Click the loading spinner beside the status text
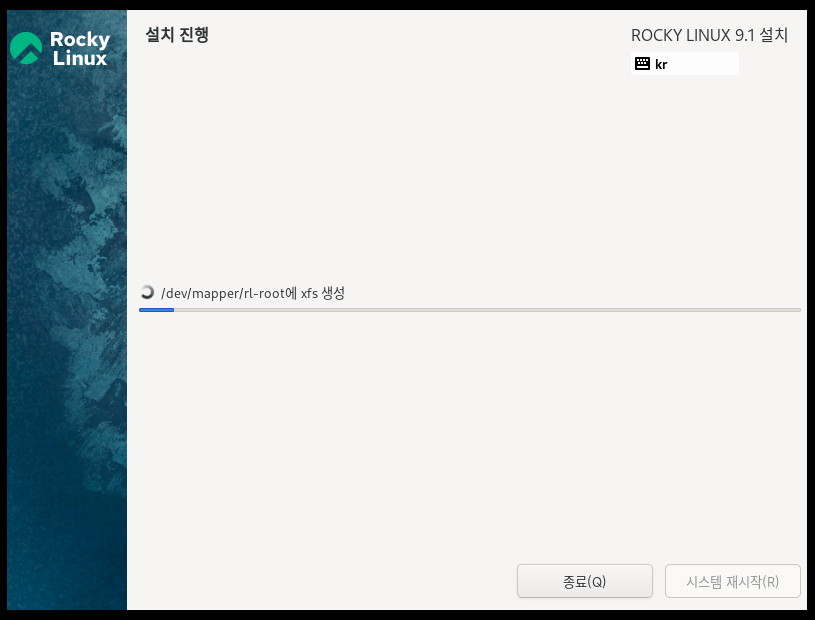This screenshot has height=620, width=815. pyautogui.click(x=148, y=293)
